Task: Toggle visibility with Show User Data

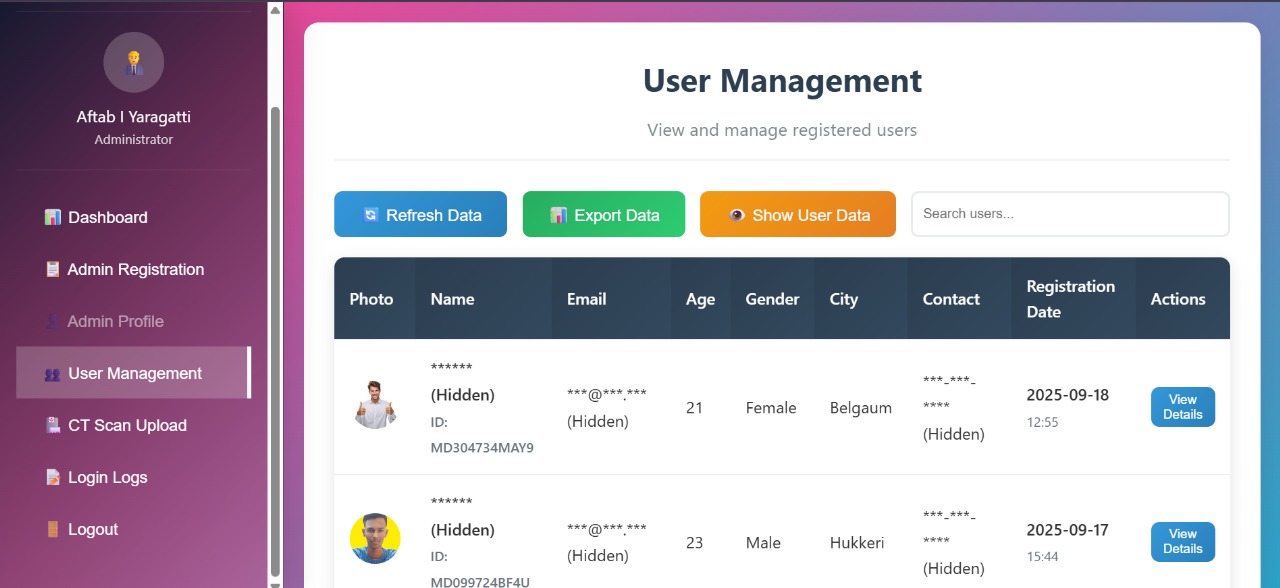Action: coord(797,214)
